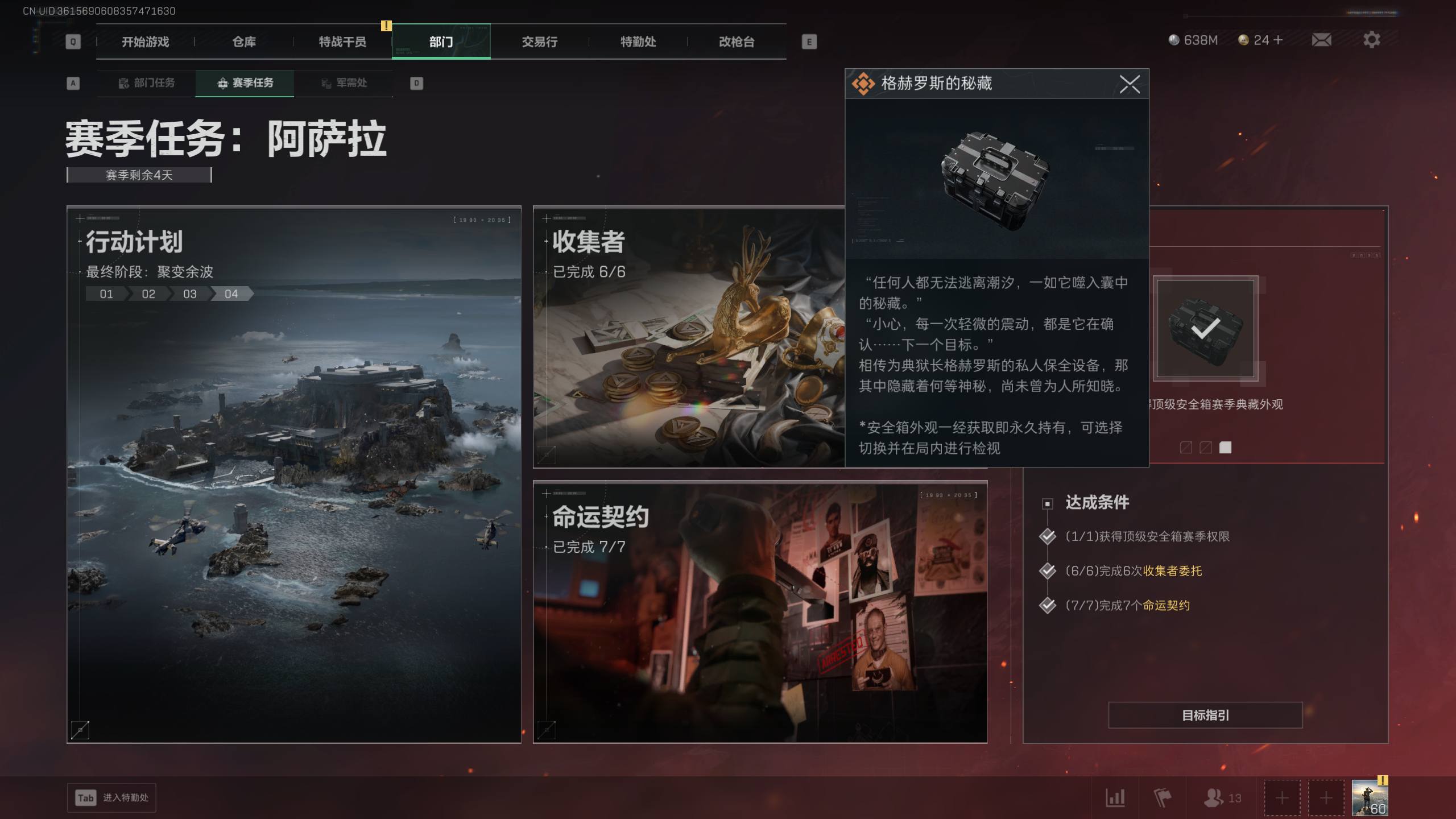Click first empty squad slot plus
The image size is (1456, 819).
1282,797
